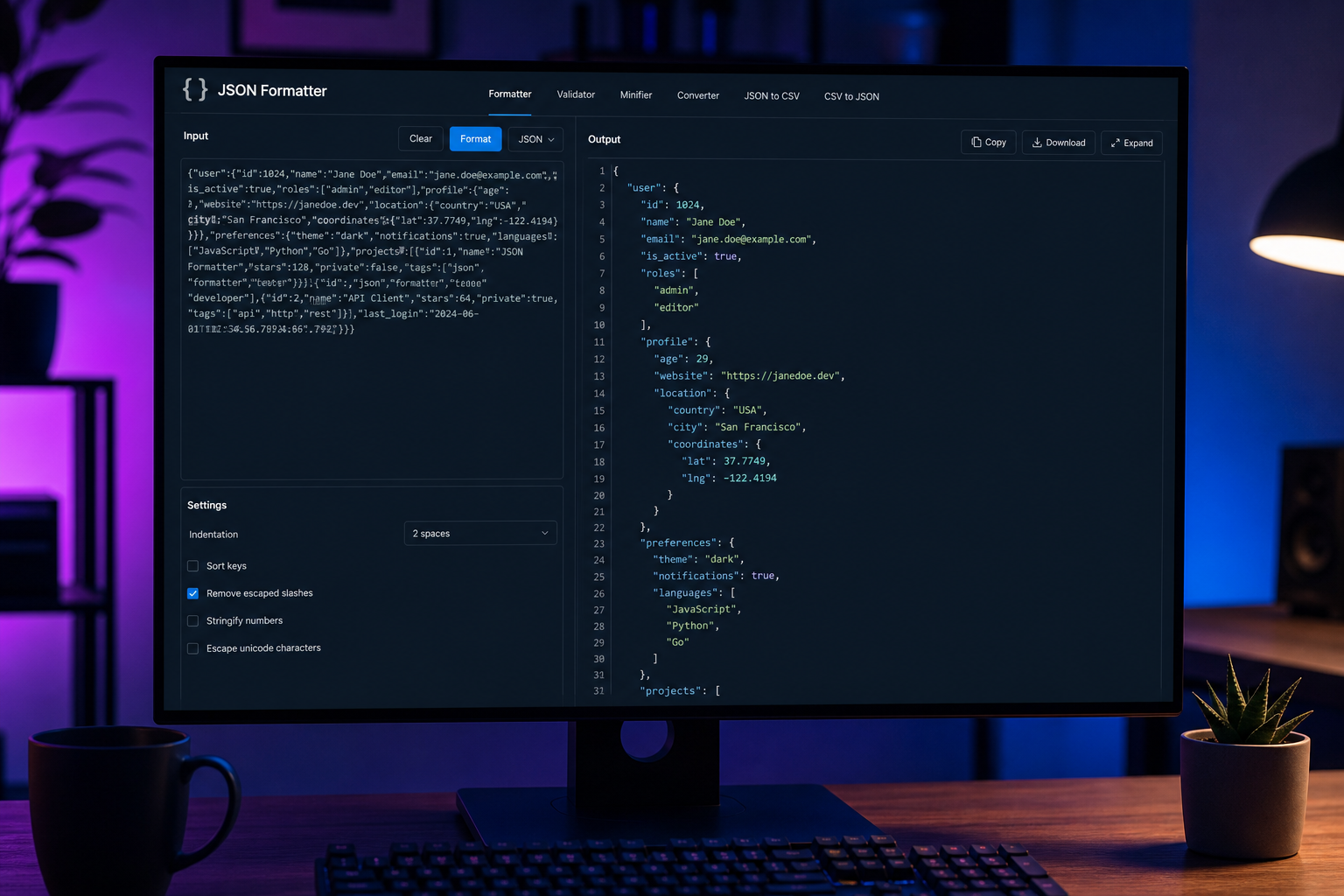Open the CSV to JSON tab
The height and width of the screenshot is (896, 1344).
click(851, 96)
